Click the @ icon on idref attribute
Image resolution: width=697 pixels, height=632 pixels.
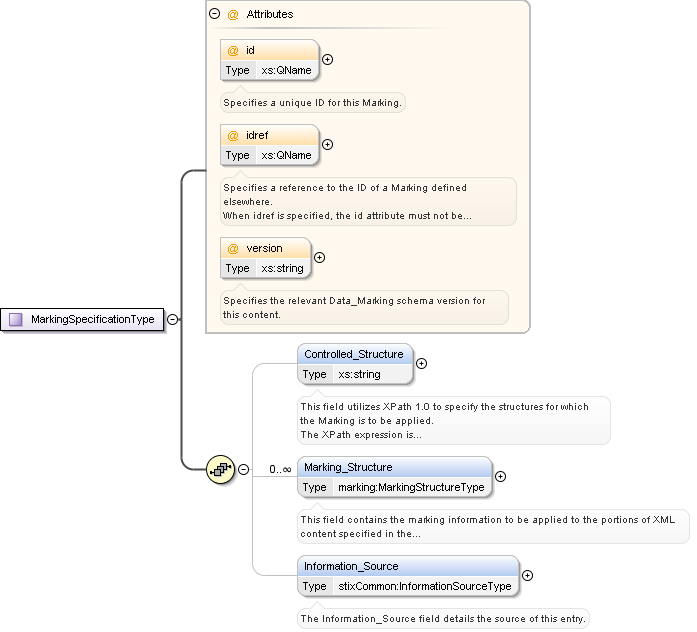[233, 135]
